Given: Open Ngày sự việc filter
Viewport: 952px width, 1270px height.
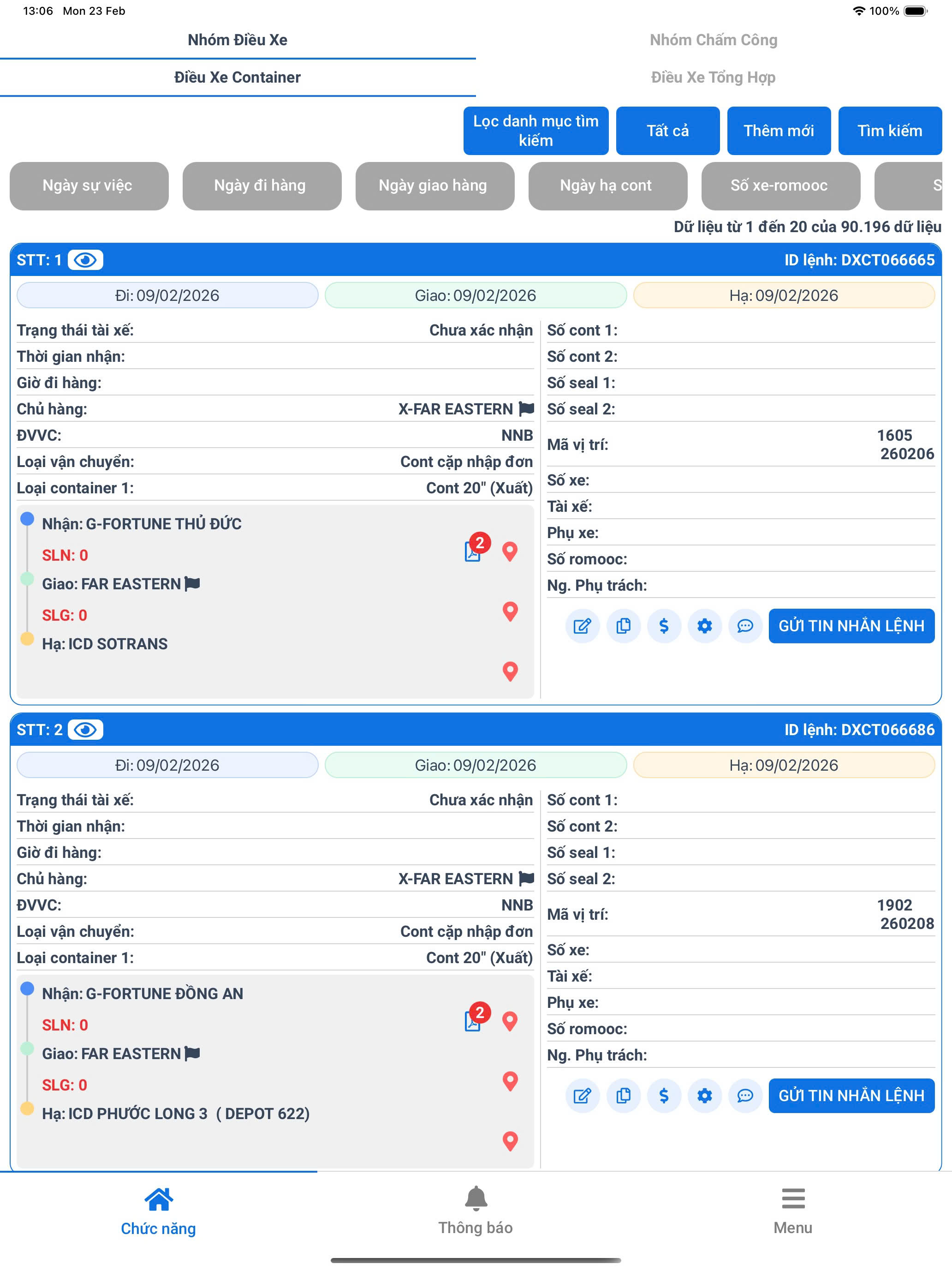Looking at the screenshot, I should coord(89,186).
